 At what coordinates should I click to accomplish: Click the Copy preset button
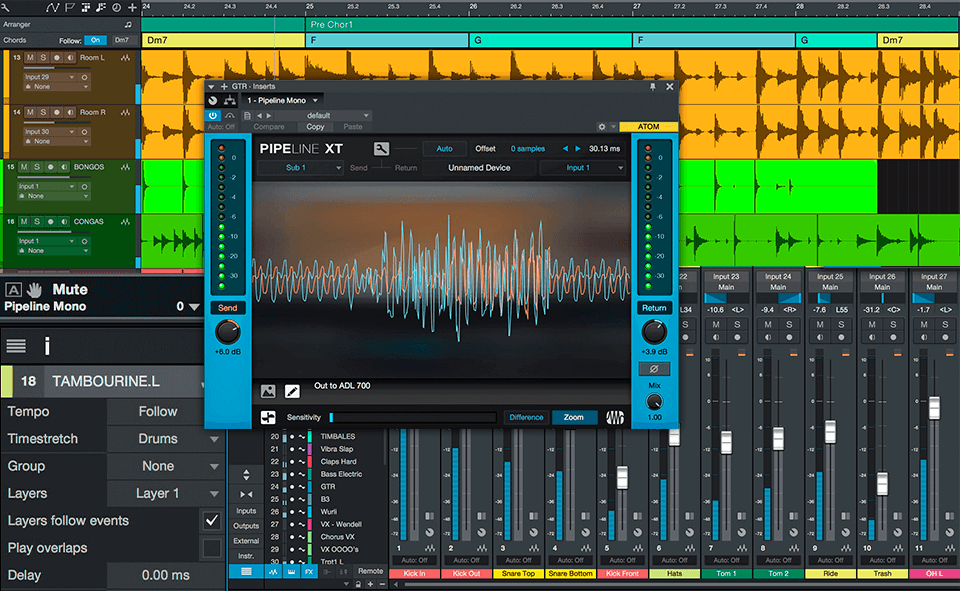(315, 126)
